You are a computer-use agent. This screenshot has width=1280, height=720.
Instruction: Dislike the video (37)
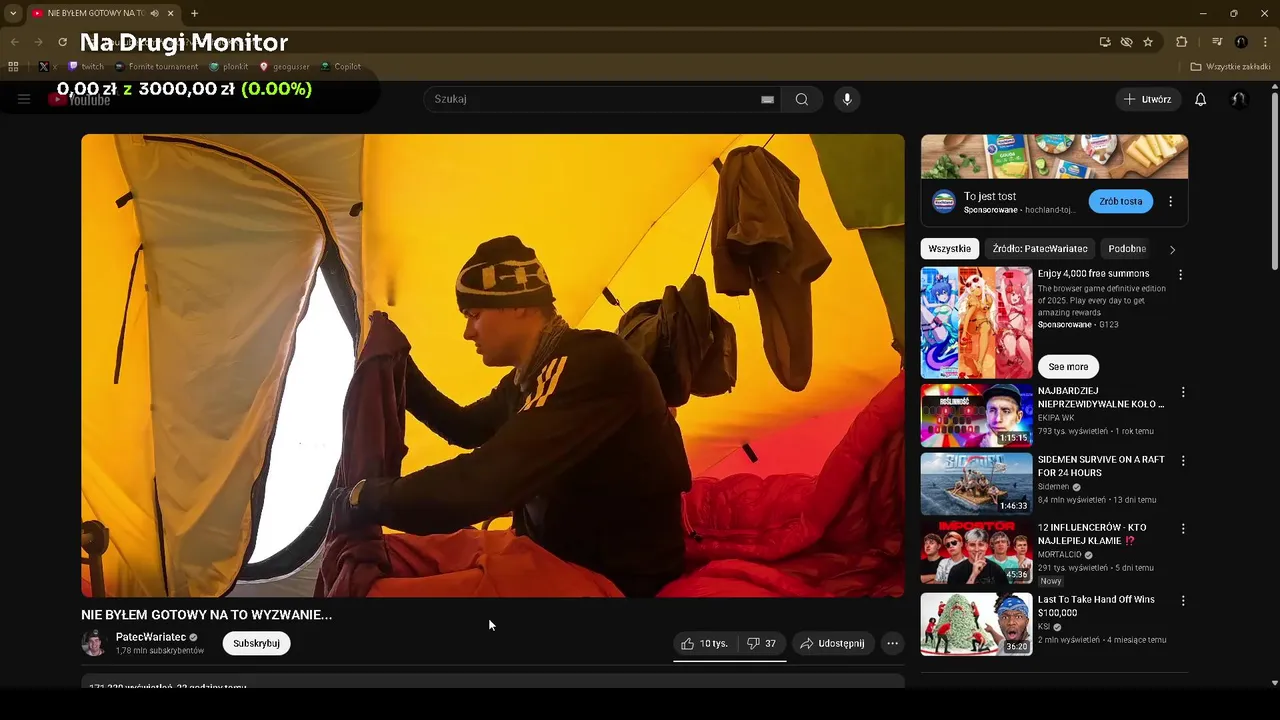pyautogui.click(x=762, y=643)
